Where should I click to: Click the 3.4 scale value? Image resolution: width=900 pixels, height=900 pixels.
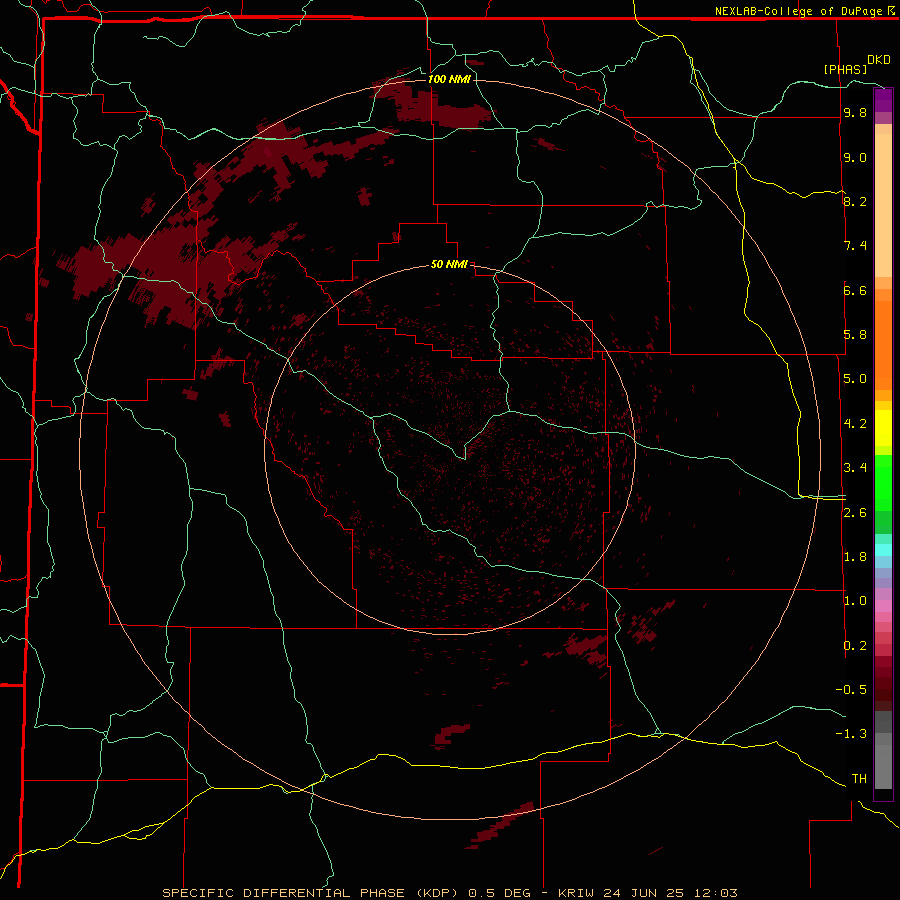coord(855,467)
